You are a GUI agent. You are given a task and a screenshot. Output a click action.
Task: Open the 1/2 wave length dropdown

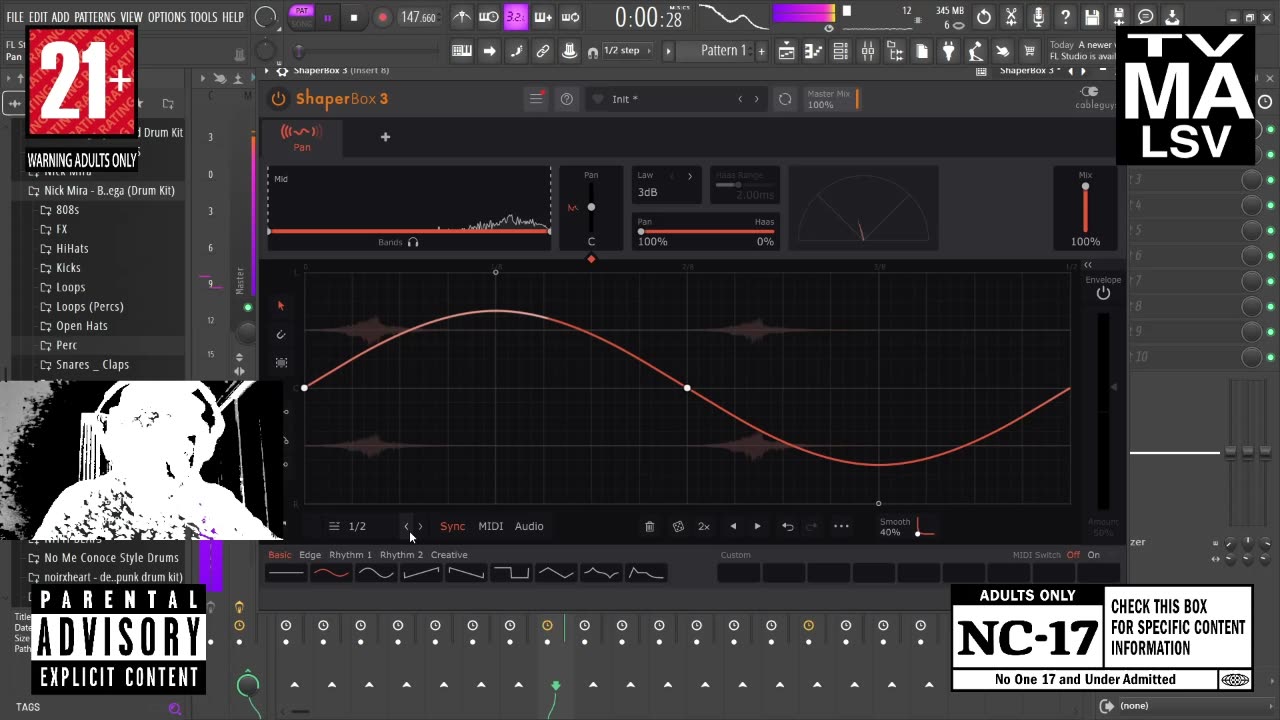[348, 526]
